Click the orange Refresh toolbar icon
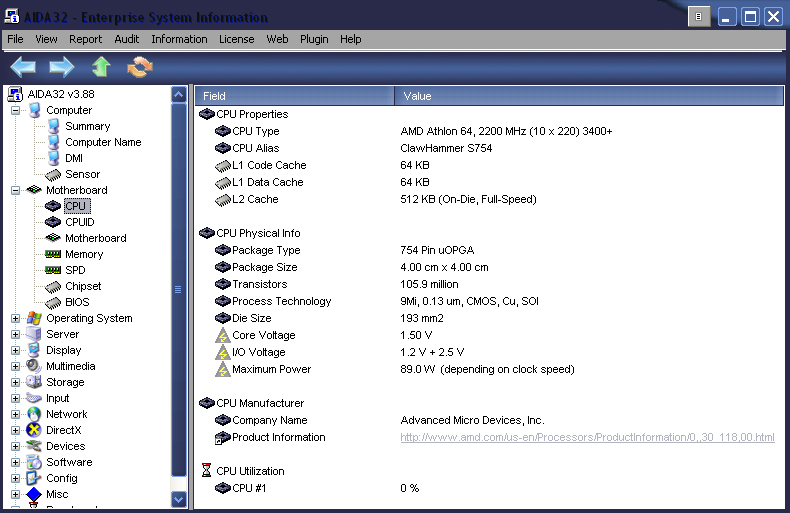790x513 pixels. point(140,67)
